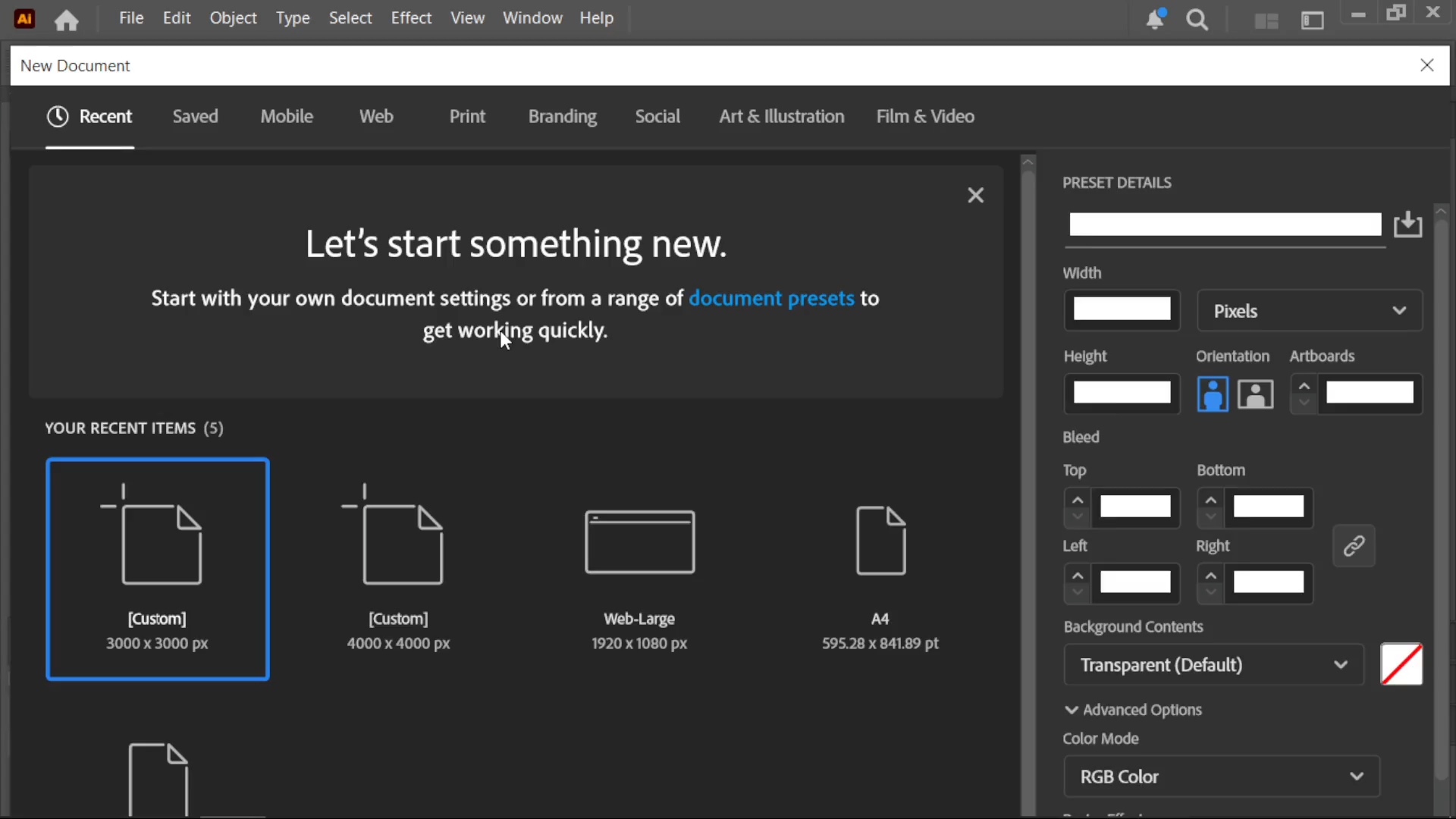Image resolution: width=1456 pixels, height=819 pixels.
Task: Open the Object menu
Action: tap(234, 18)
